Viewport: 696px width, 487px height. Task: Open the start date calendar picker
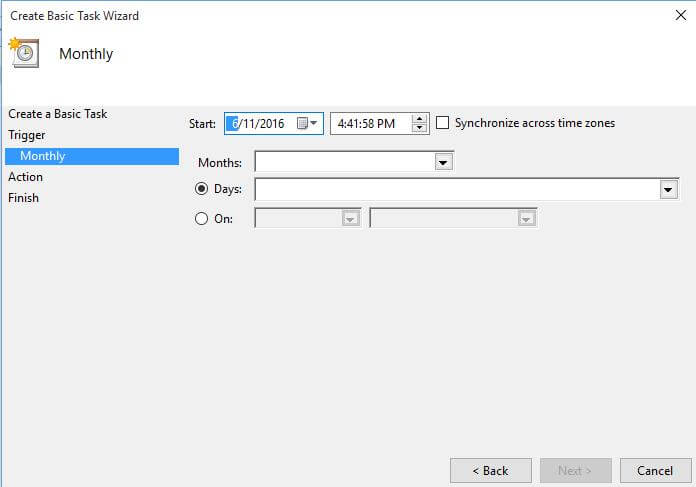(x=307, y=123)
